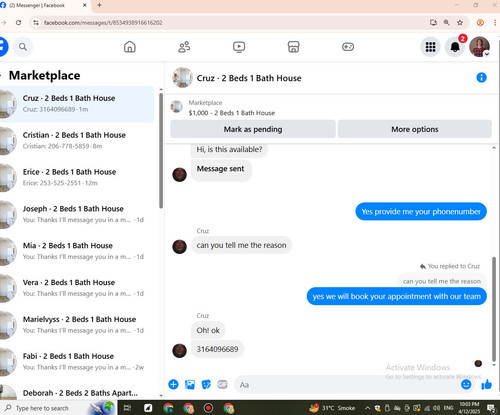Click the message input field Aa
This screenshot has height=415, width=500.
[347, 385]
